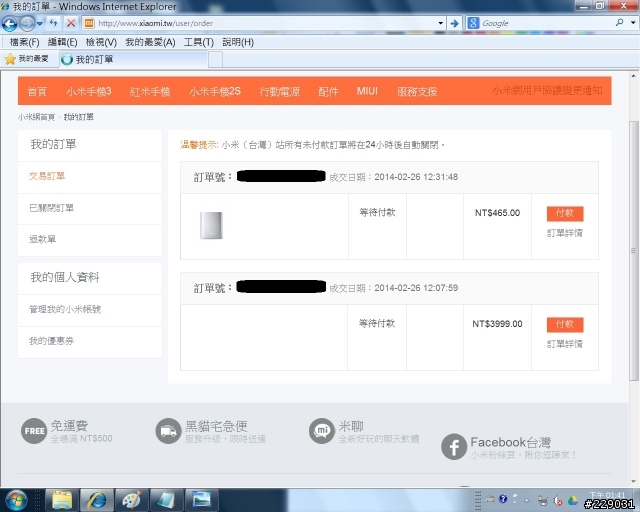Image resolution: width=640 pixels, height=512 pixels.
Task: Click the page vertical scrollbar thumb
Action: pyautogui.click(x=633, y=251)
